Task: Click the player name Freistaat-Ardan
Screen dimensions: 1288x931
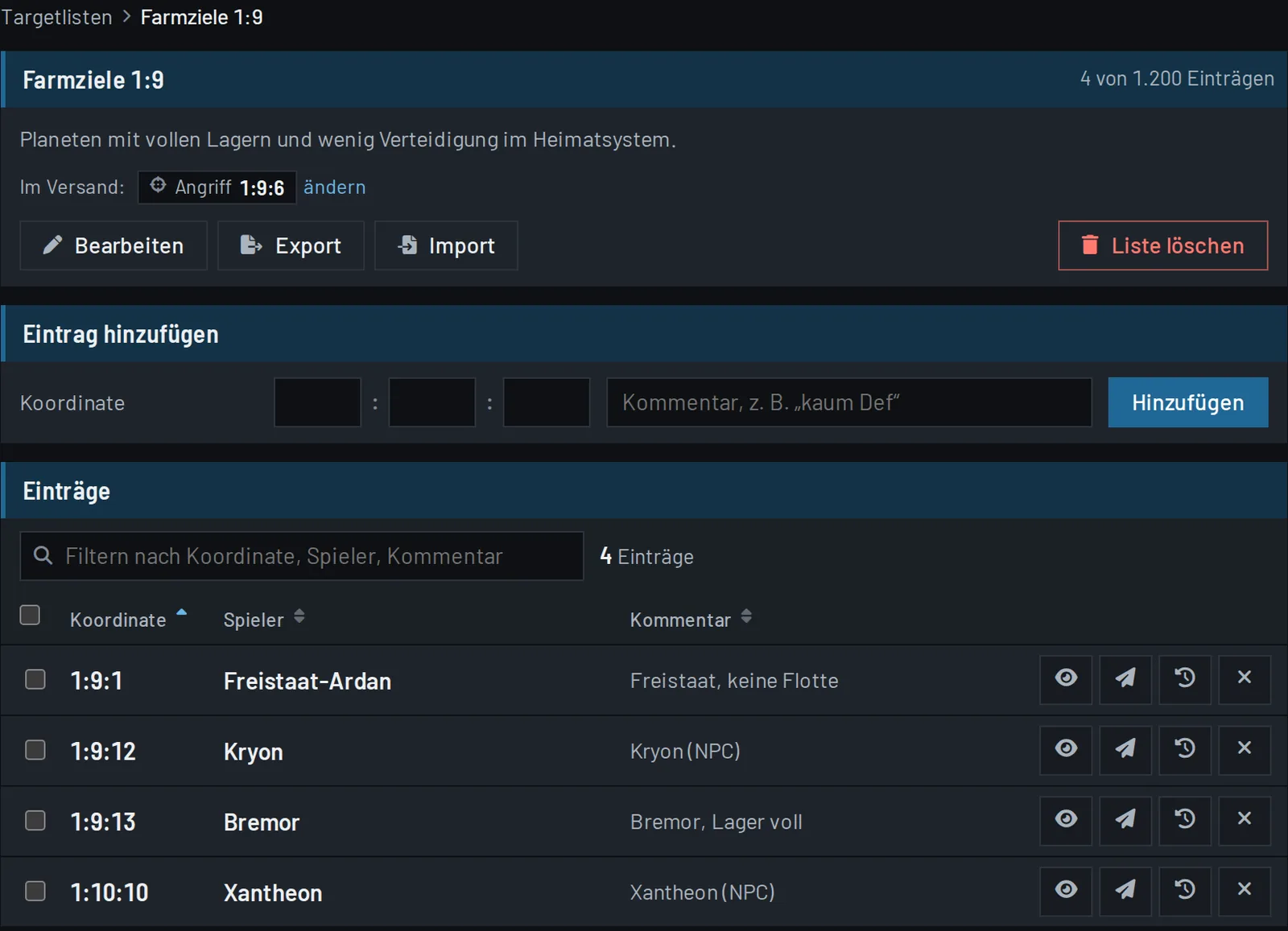Action: click(308, 682)
